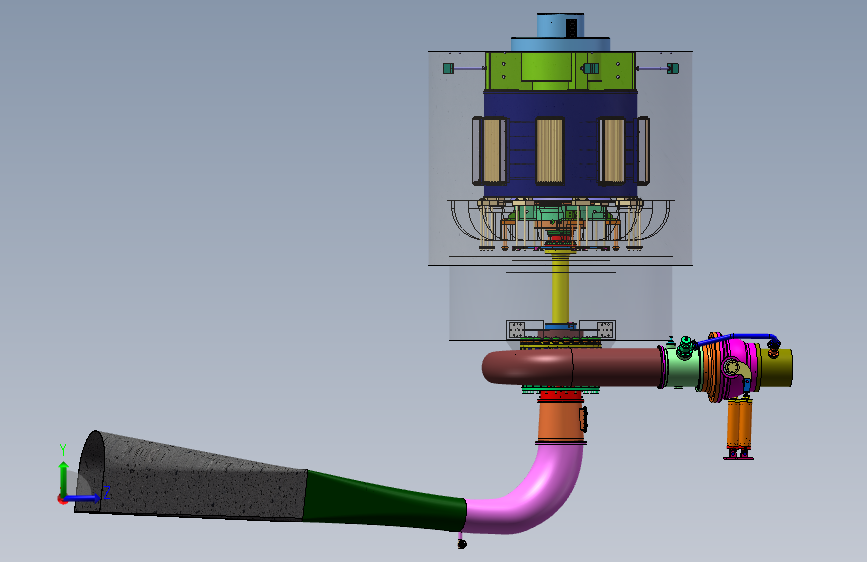
Task: Select the teal device left of upper bracket
Action: [448, 69]
